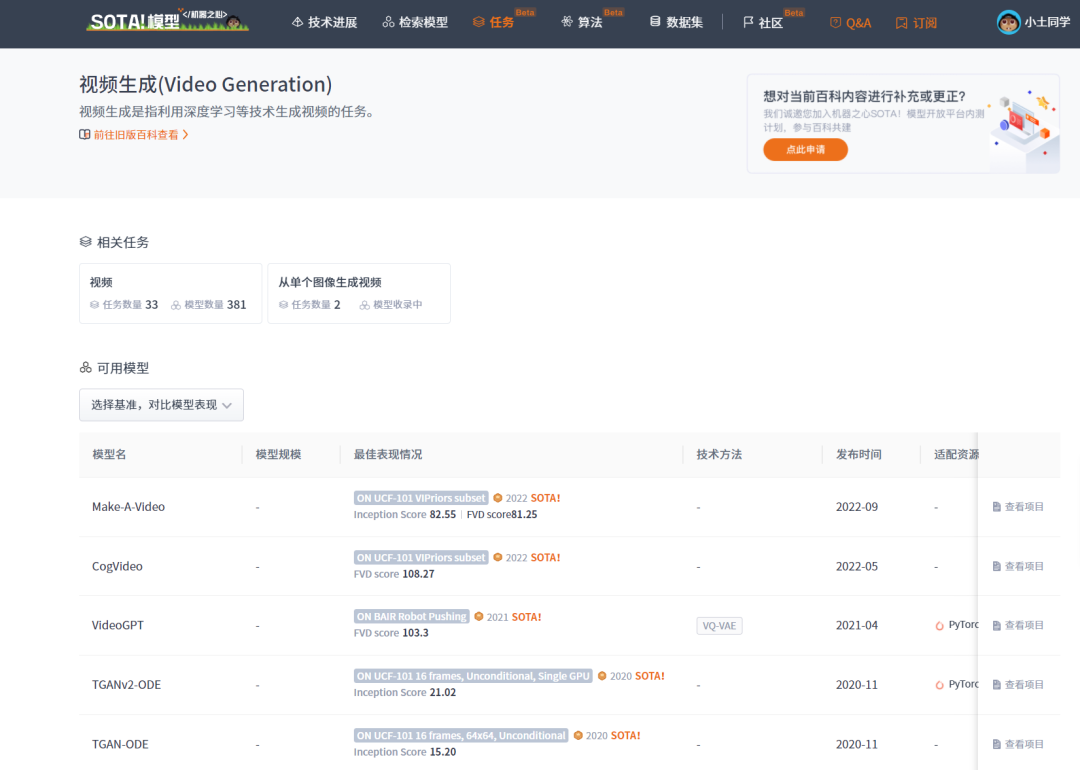Click the UCF-101 16 frames Single GPU tag

click(x=473, y=676)
